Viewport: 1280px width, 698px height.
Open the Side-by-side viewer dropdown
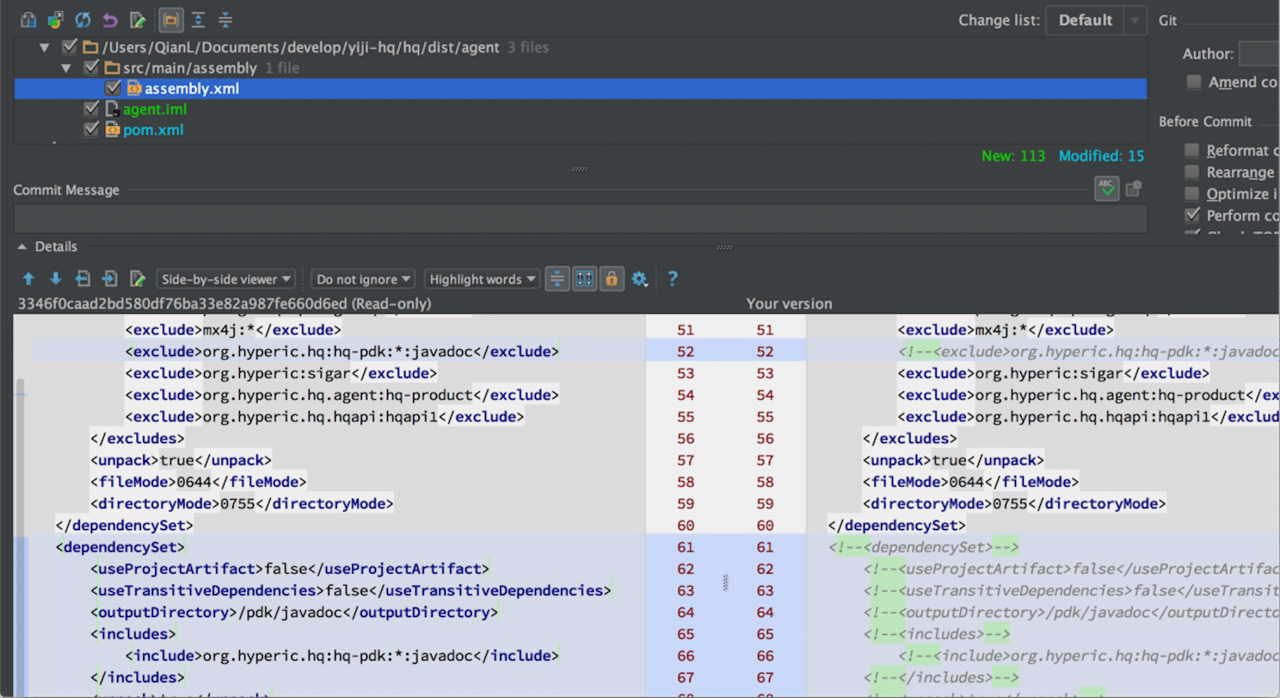(226, 279)
